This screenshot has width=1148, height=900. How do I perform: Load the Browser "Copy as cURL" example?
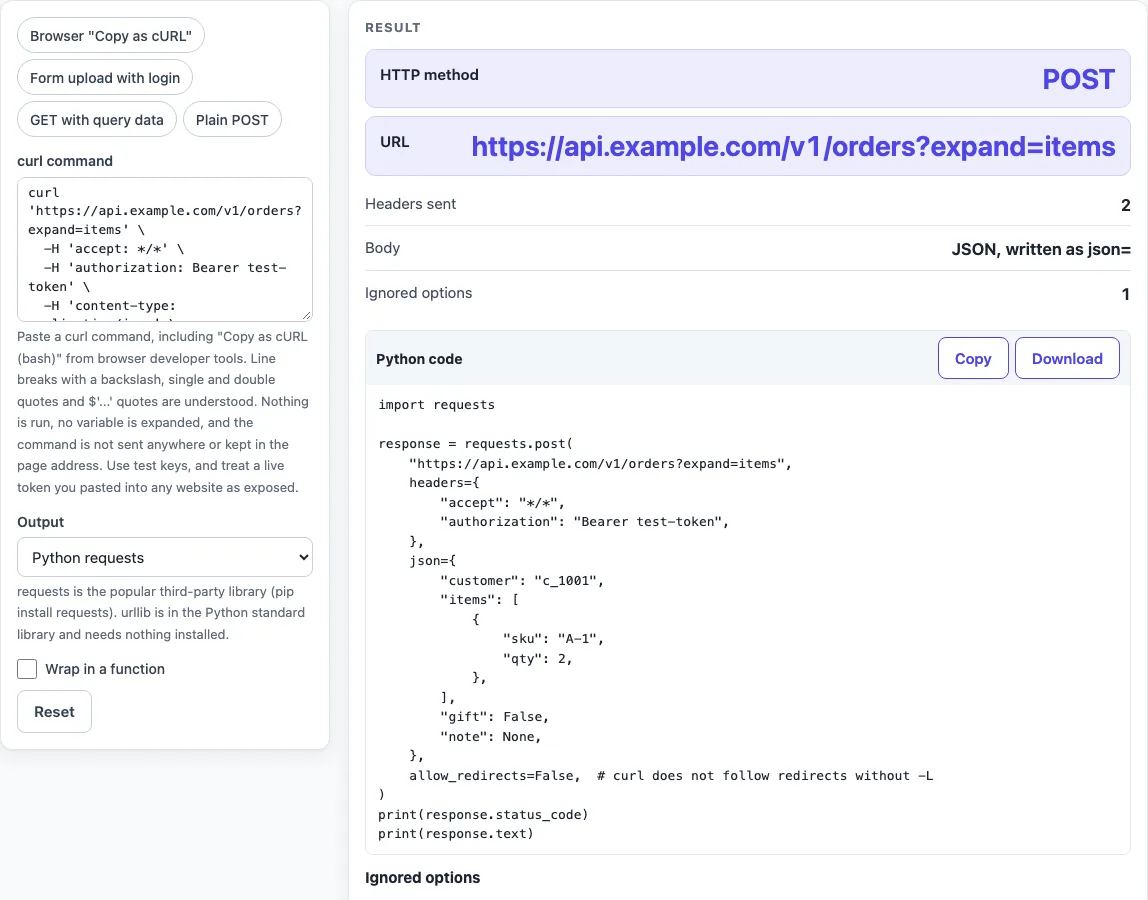(111, 36)
